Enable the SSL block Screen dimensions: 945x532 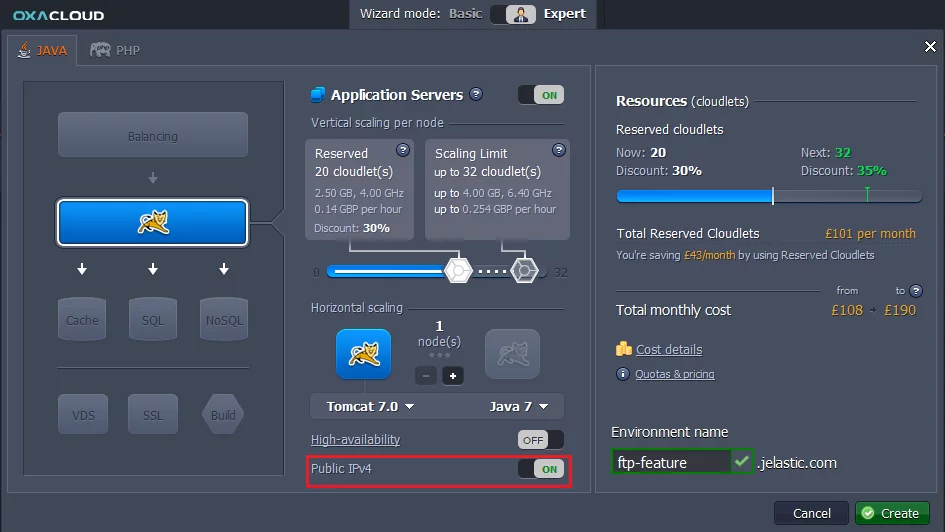(152, 415)
